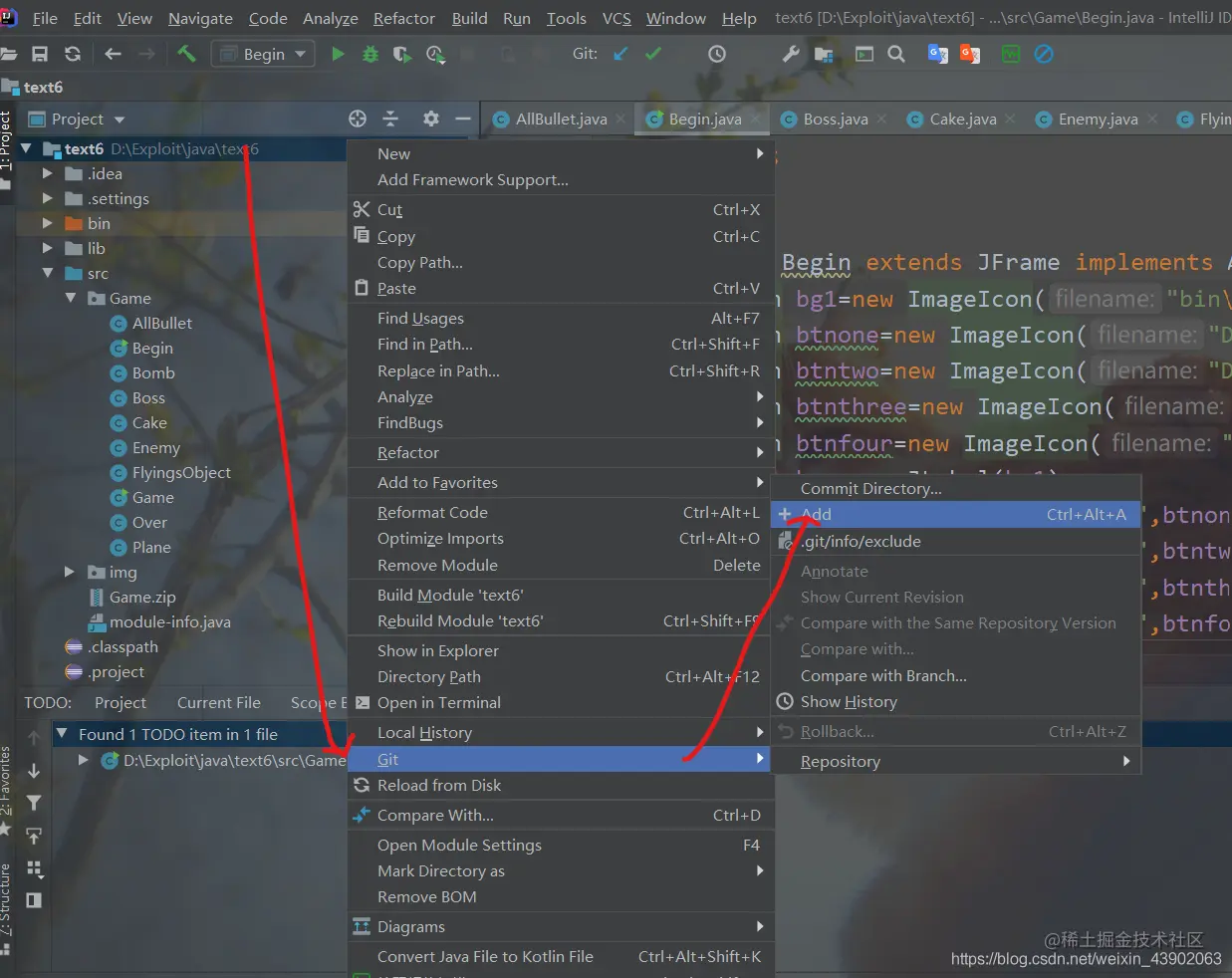1232x978 pixels.
Task: Open Project Structure icon
Action: (x=824, y=54)
